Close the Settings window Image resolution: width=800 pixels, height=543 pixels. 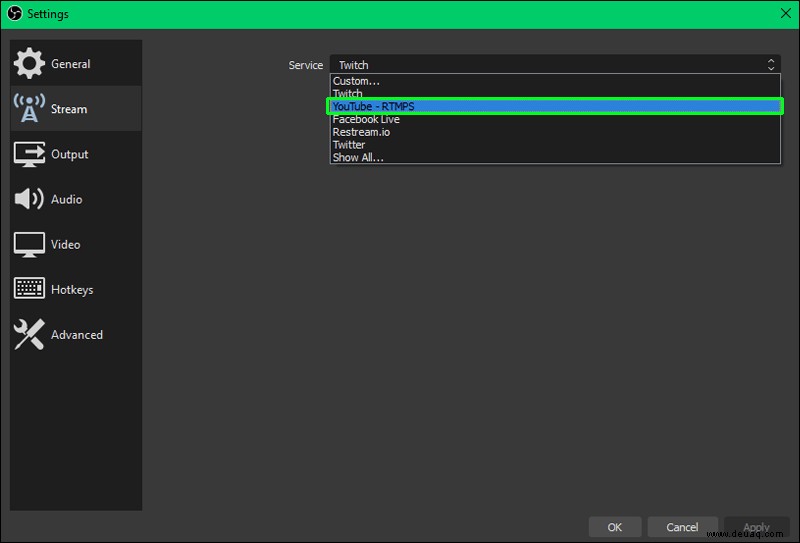[786, 13]
